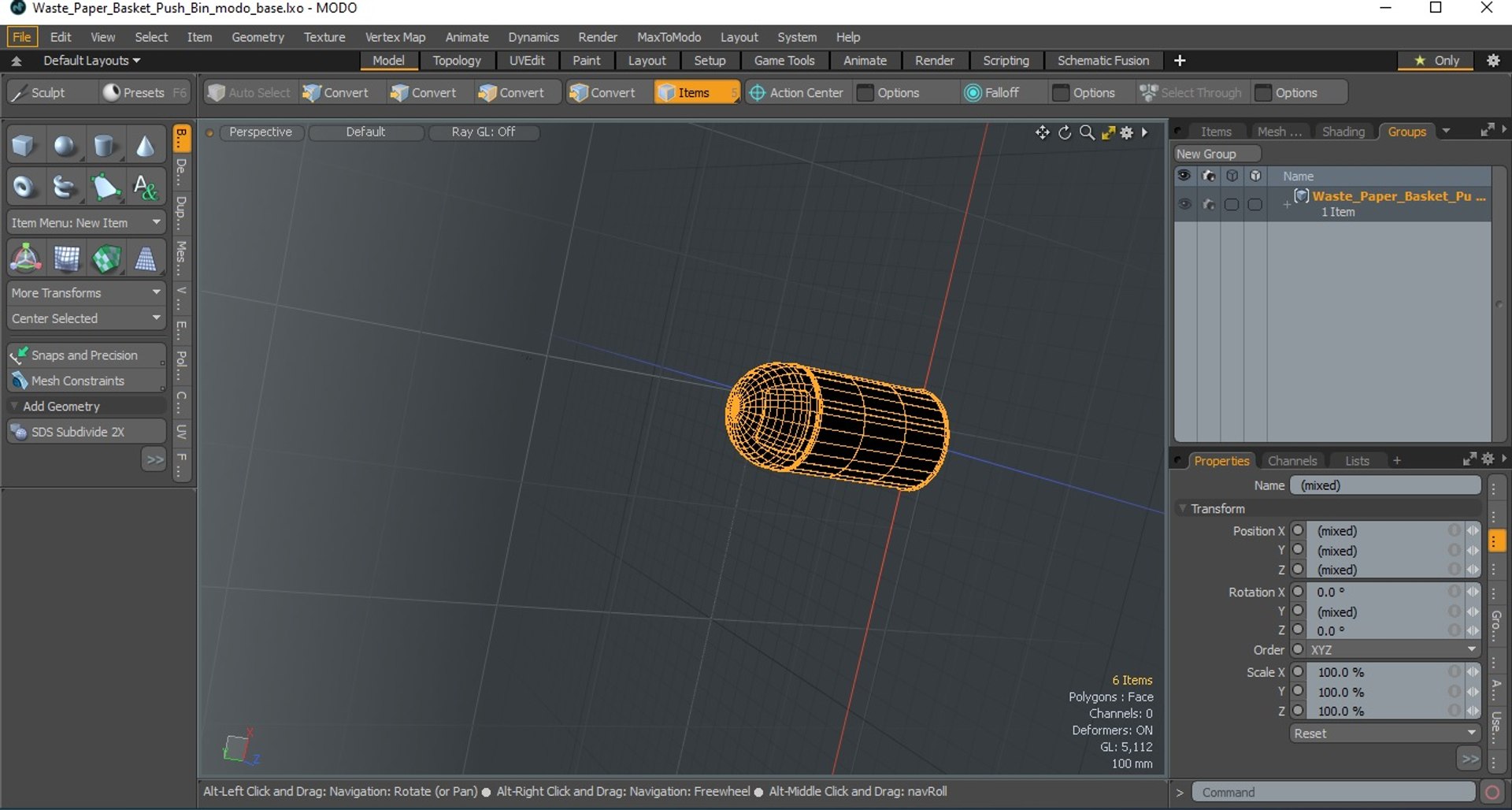Expand Waste_Paper_Basket group tree item
The image size is (1512, 810).
[x=1287, y=204]
